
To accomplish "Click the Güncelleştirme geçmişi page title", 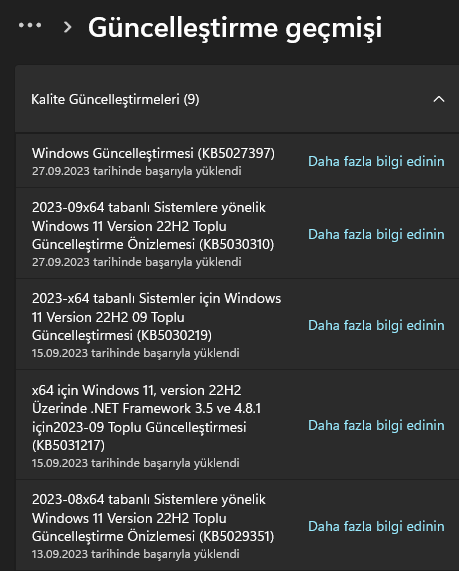I will click(235, 28).
